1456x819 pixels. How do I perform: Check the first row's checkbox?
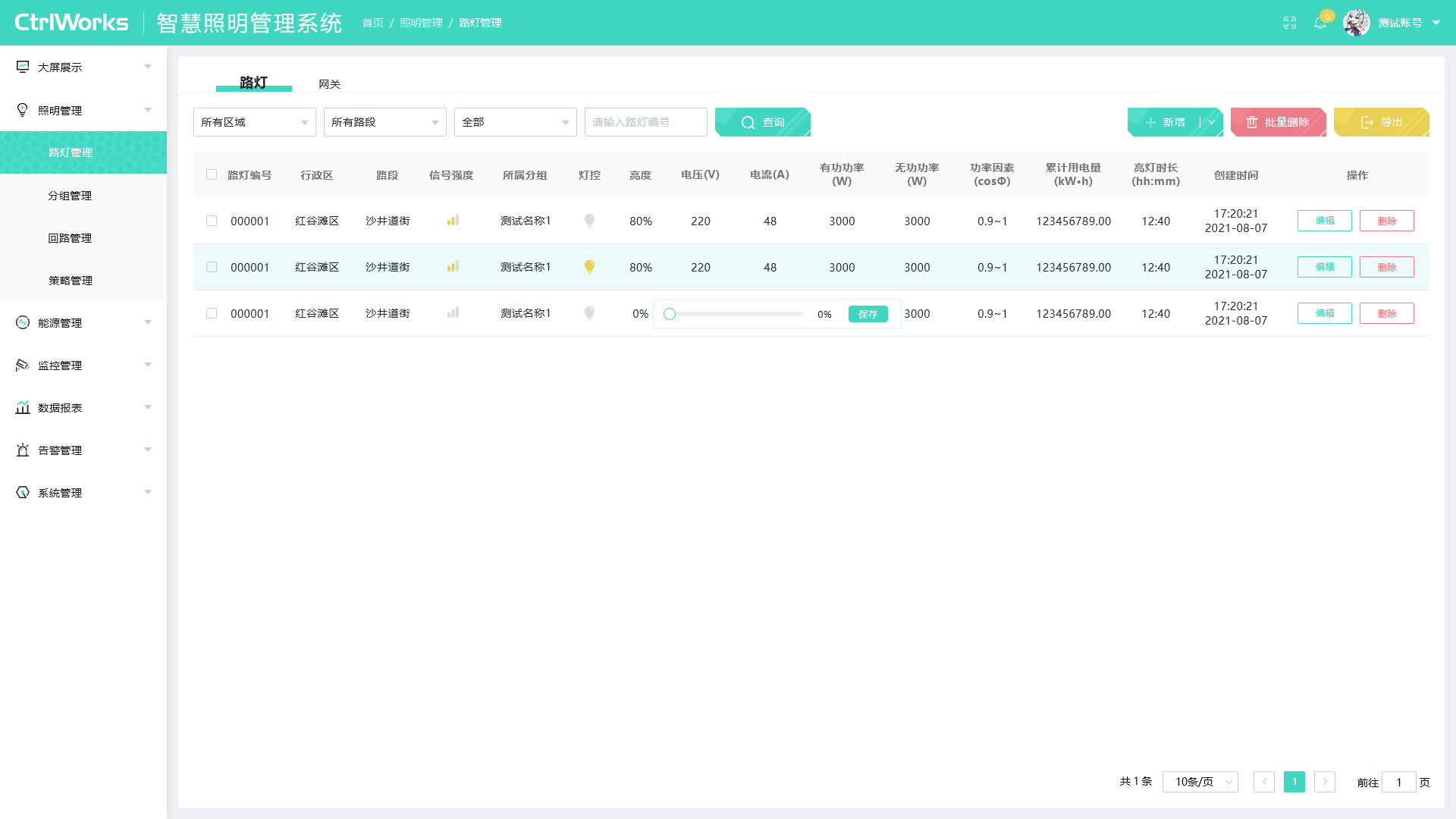(x=212, y=221)
